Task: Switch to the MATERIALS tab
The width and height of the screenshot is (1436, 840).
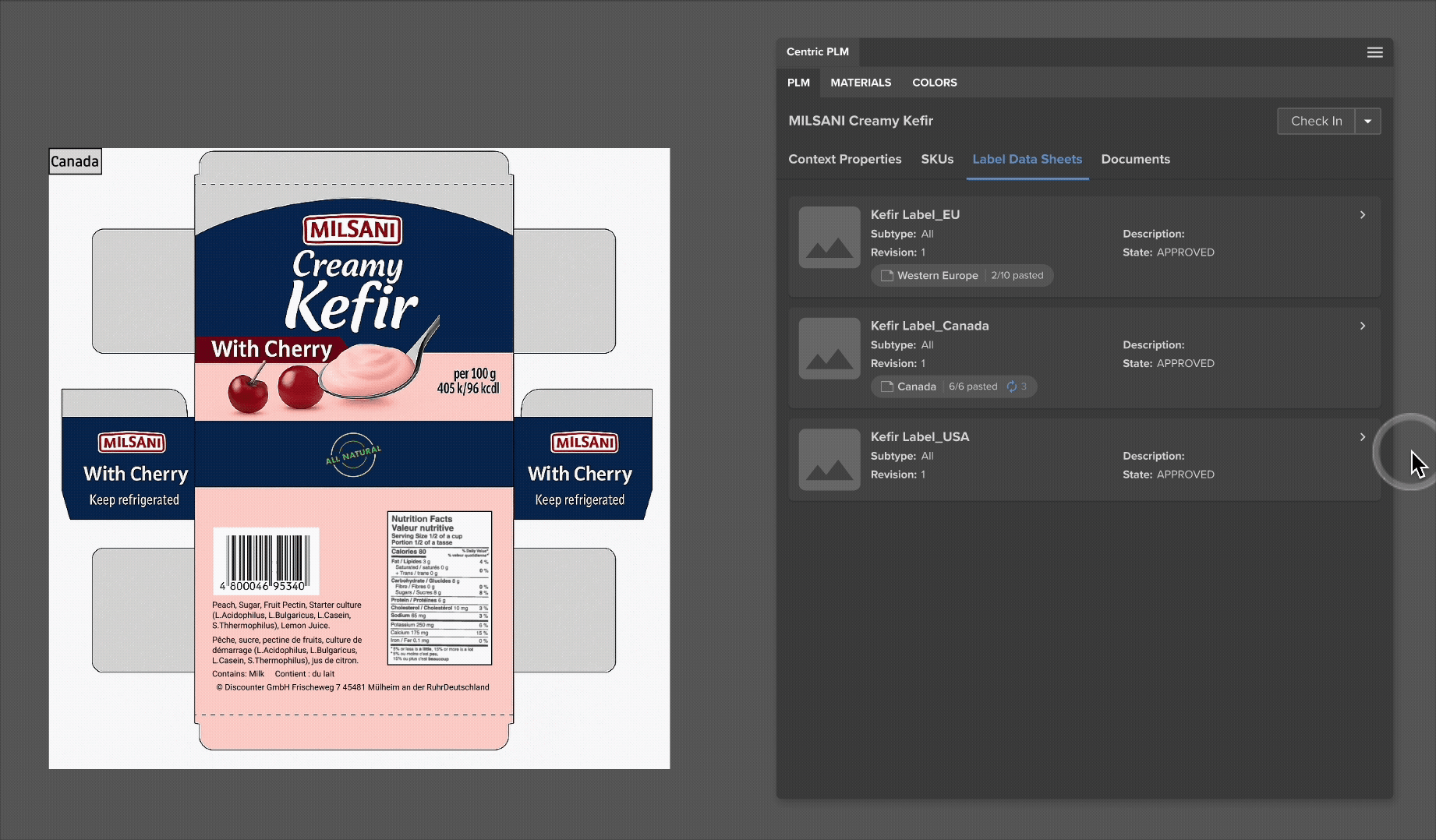Action: tap(861, 83)
